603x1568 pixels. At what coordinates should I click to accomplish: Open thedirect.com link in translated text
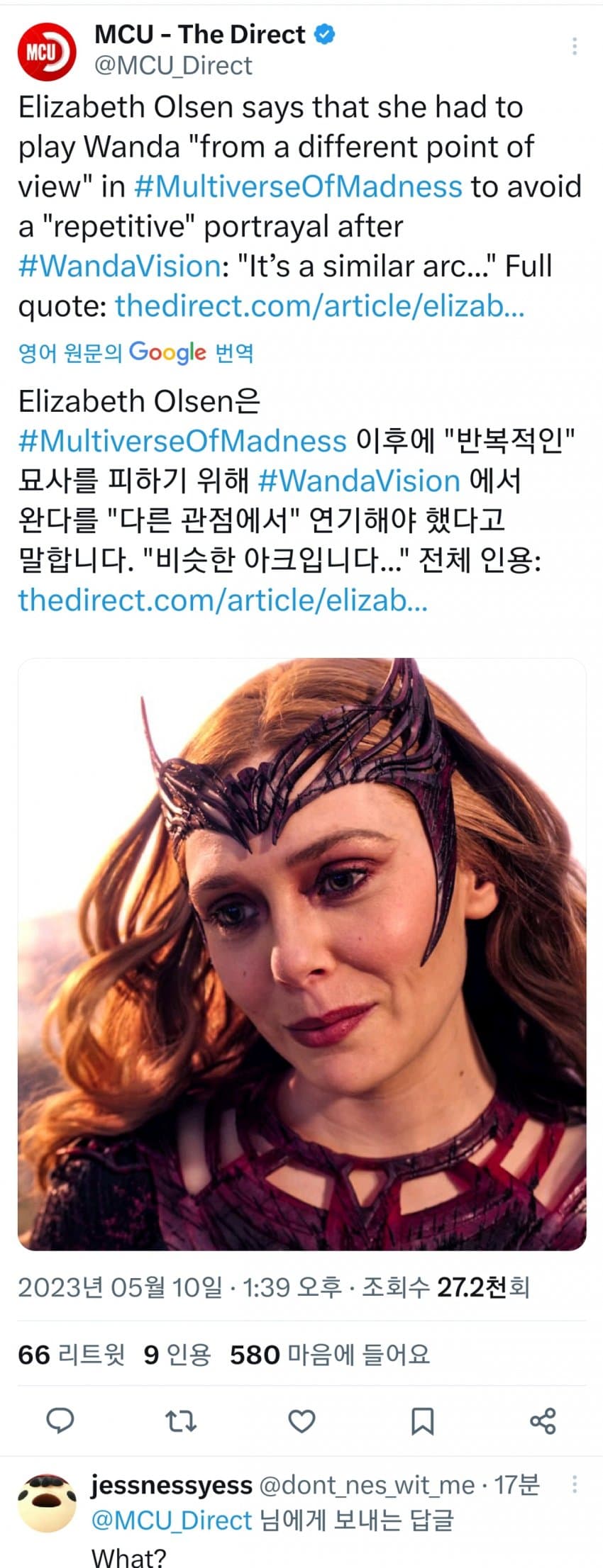[x=223, y=600]
